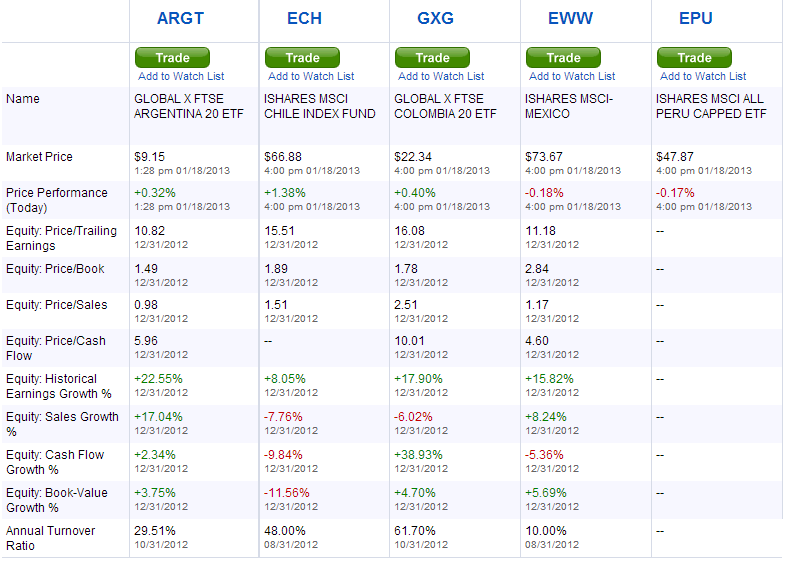Select the Equity: Historical Earnings Growth % label

(x=59, y=387)
